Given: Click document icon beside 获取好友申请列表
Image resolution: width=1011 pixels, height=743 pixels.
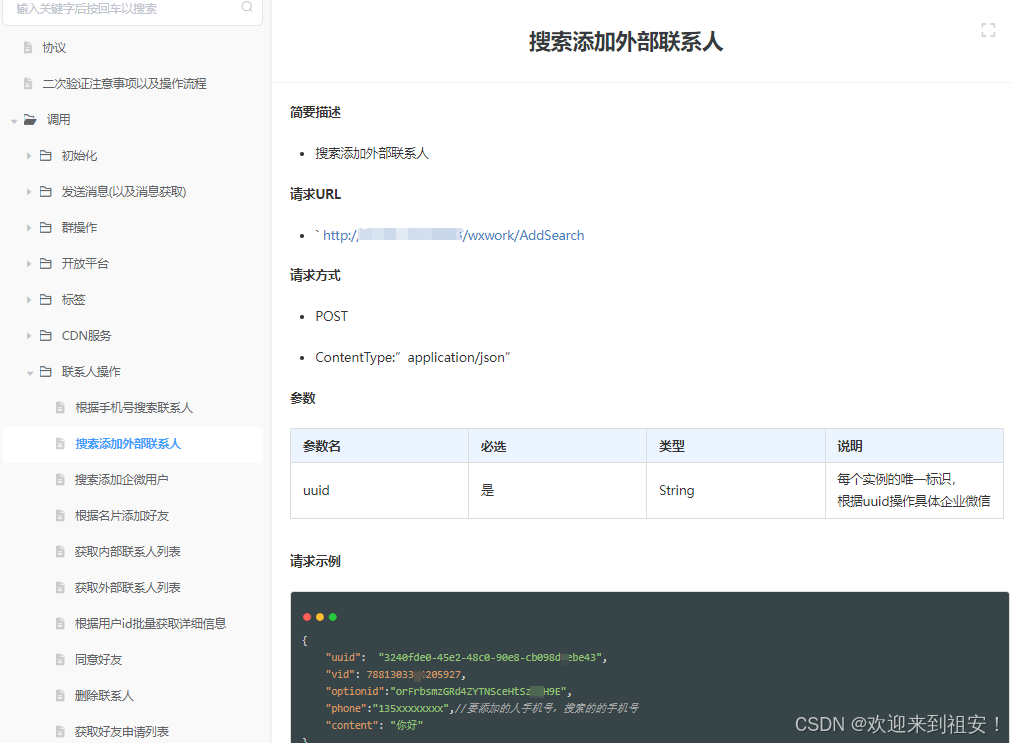Looking at the screenshot, I should point(60,732).
